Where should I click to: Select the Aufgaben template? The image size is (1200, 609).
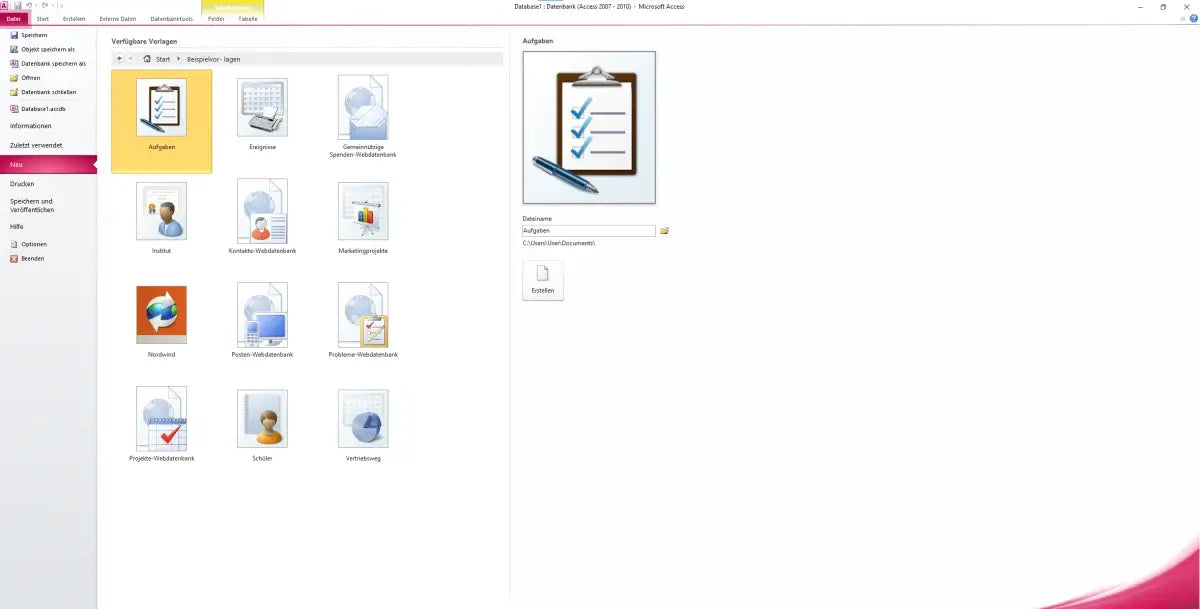click(161, 120)
